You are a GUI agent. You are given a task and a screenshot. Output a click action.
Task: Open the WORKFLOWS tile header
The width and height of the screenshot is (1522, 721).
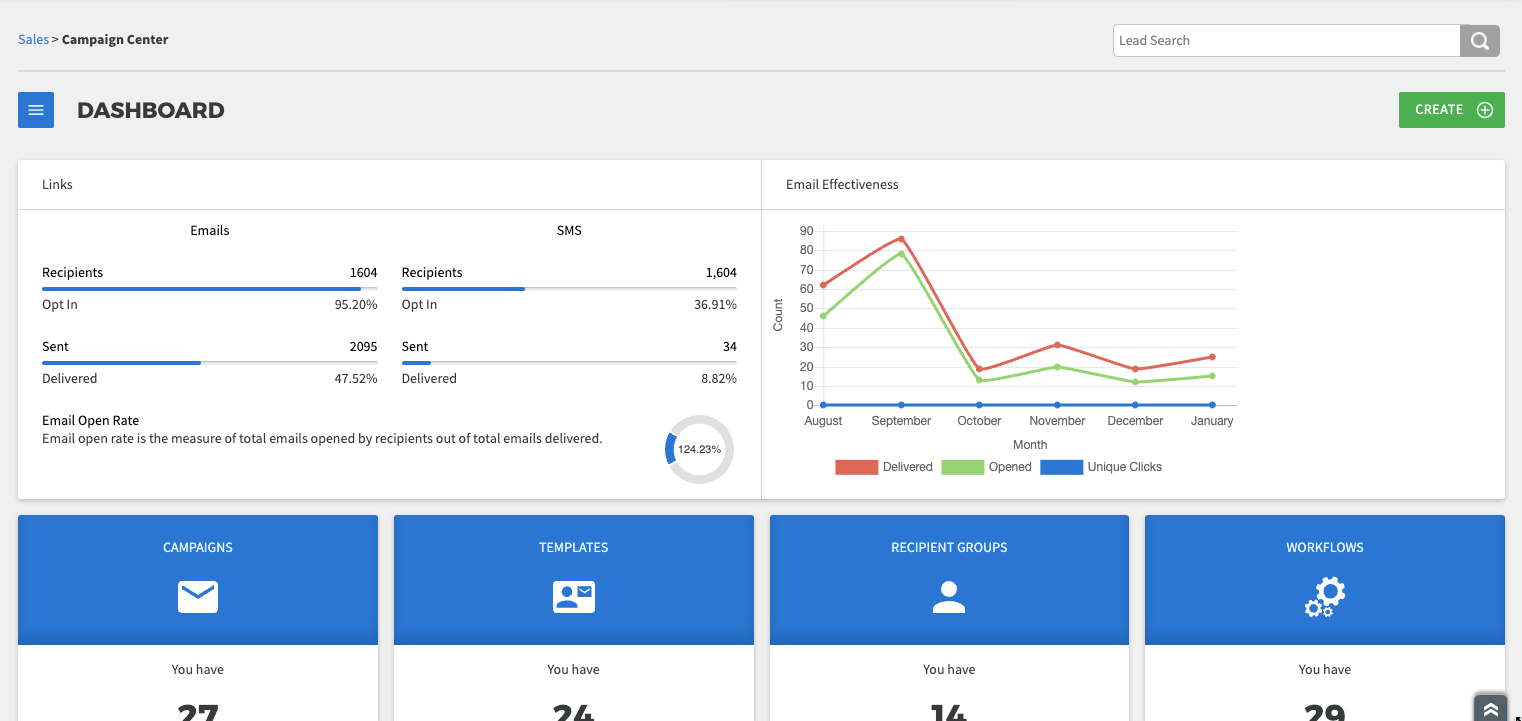[x=1325, y=547]
